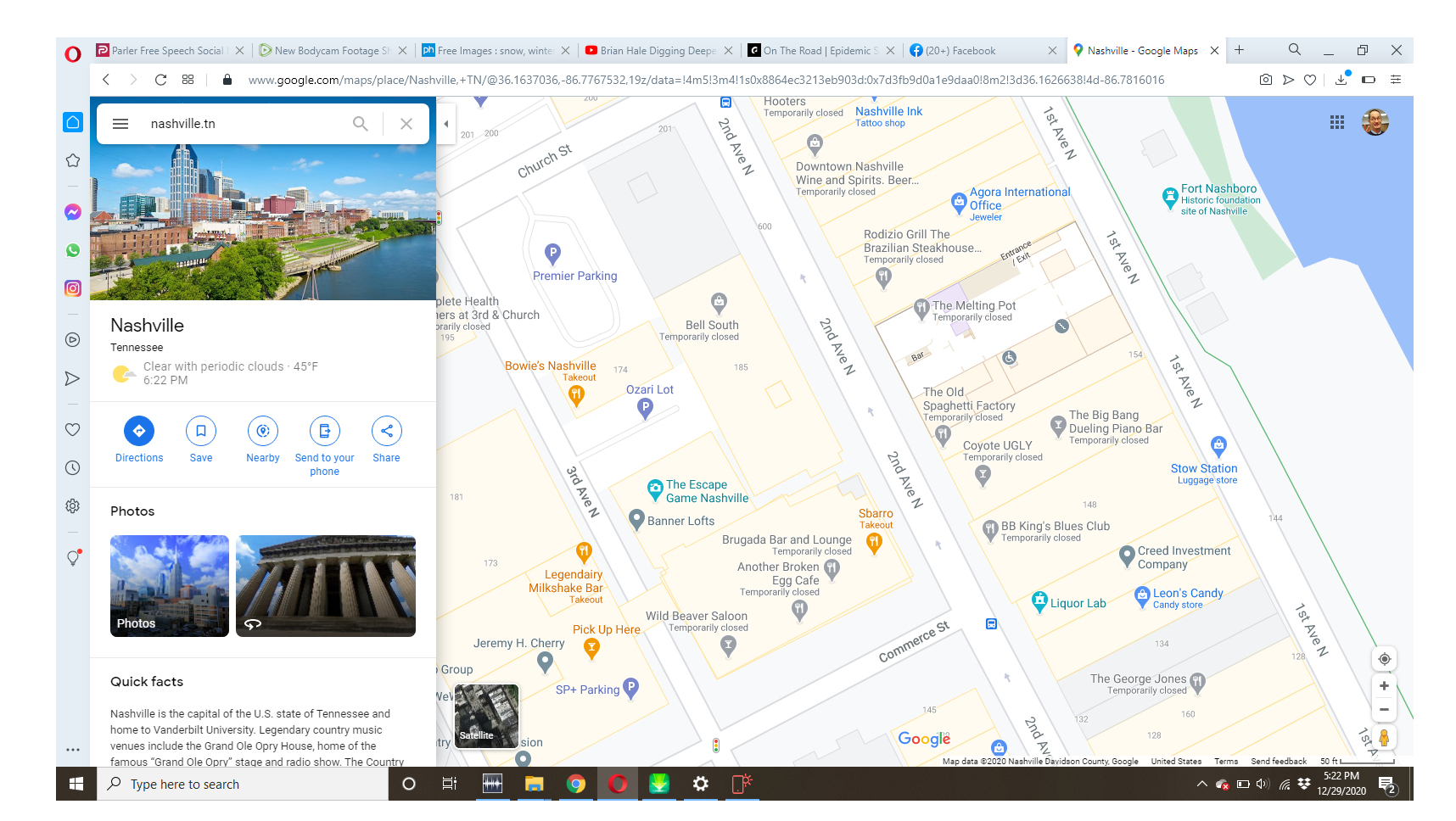Open Opera sidebar settings gear
The image size is (1456, 821).
click(x=73, y=505)
